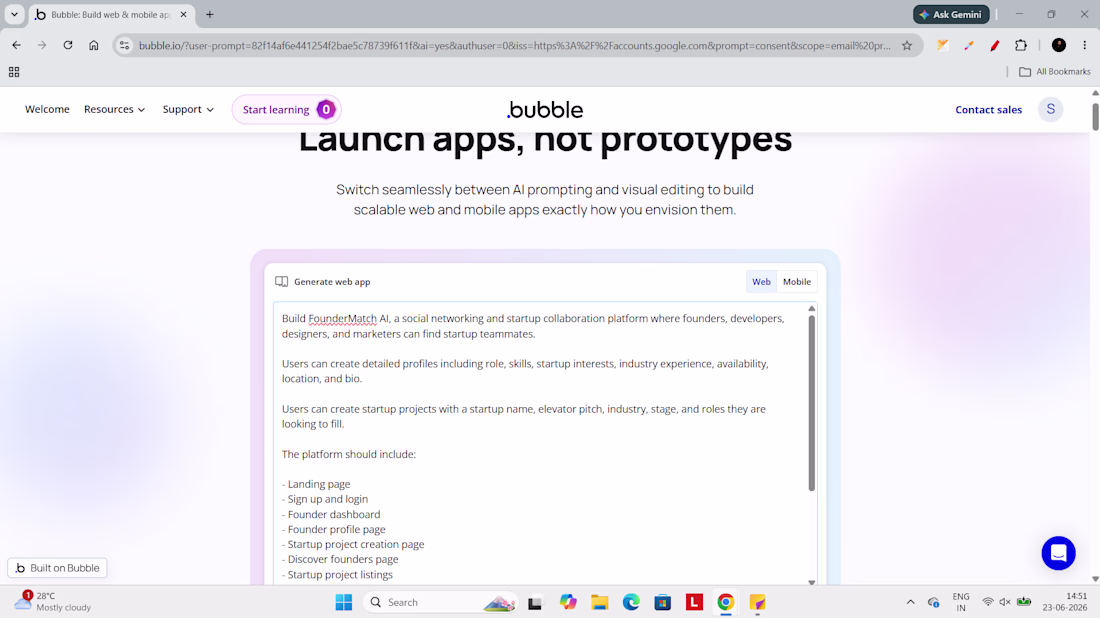Bookmark this page with the star icon
This screenshot has width=1100, height=618.
point(907,46)
